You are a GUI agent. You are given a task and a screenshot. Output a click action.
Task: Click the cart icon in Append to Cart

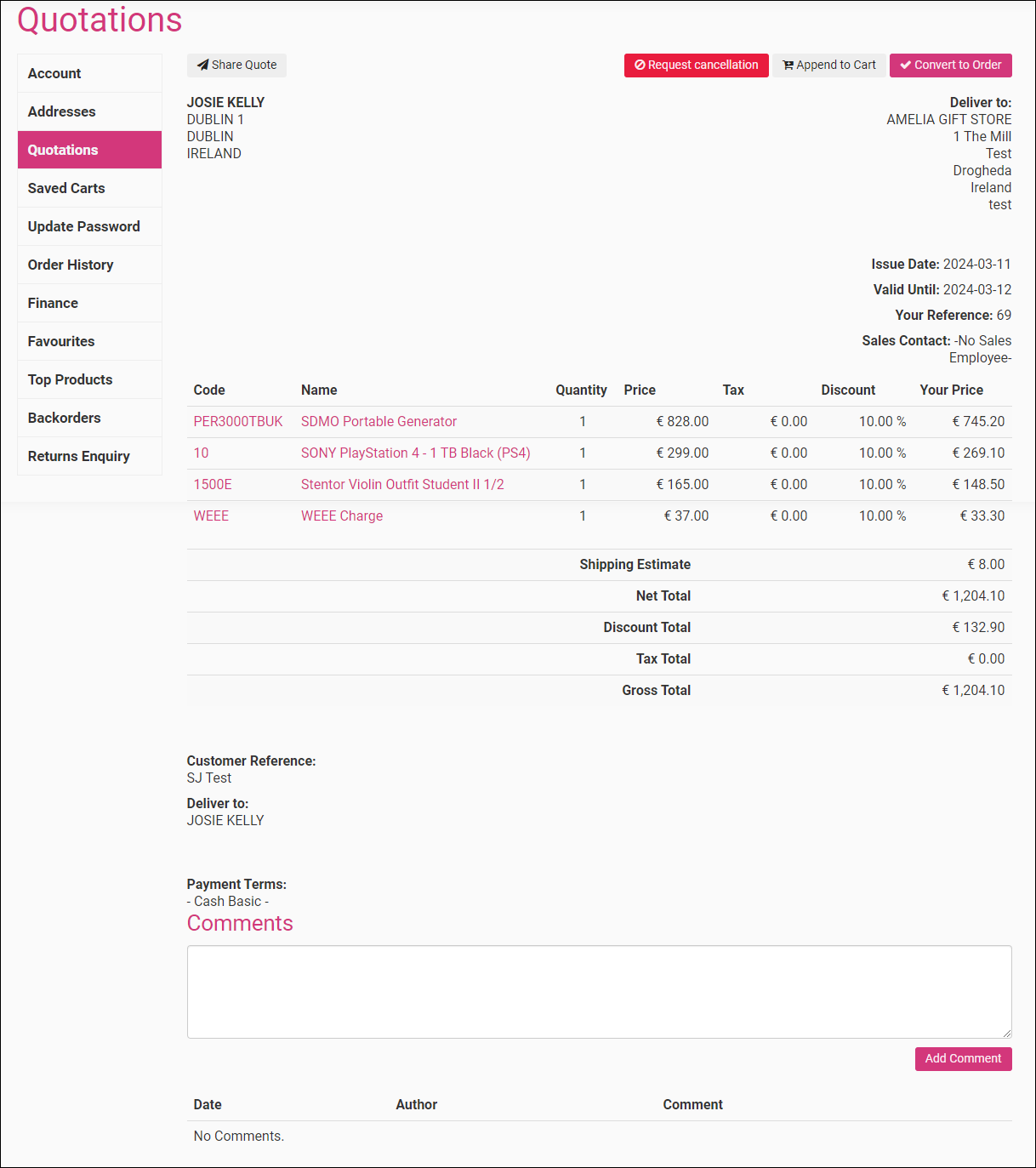(x=788, y=66)
